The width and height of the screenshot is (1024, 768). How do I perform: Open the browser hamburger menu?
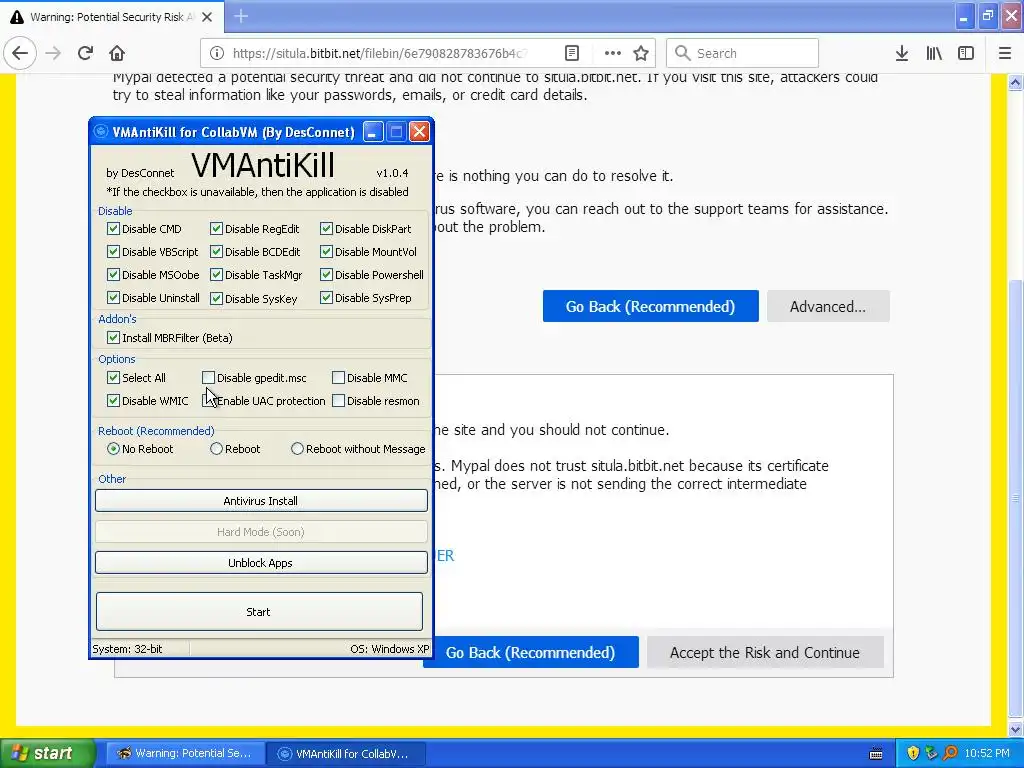(1004, 54)
